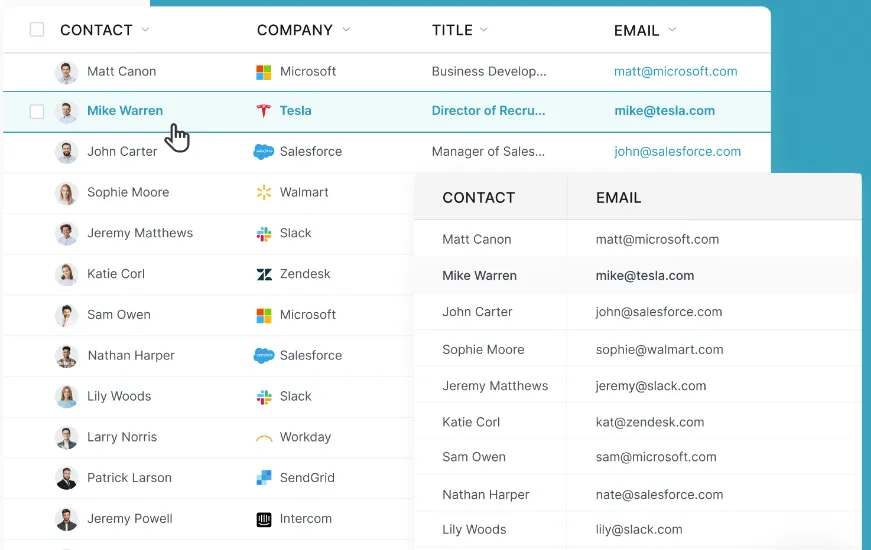The width and height of the screenshot is (871, 550).
Task: Click the name Matt Canon in main table
Action: [122, 72]
